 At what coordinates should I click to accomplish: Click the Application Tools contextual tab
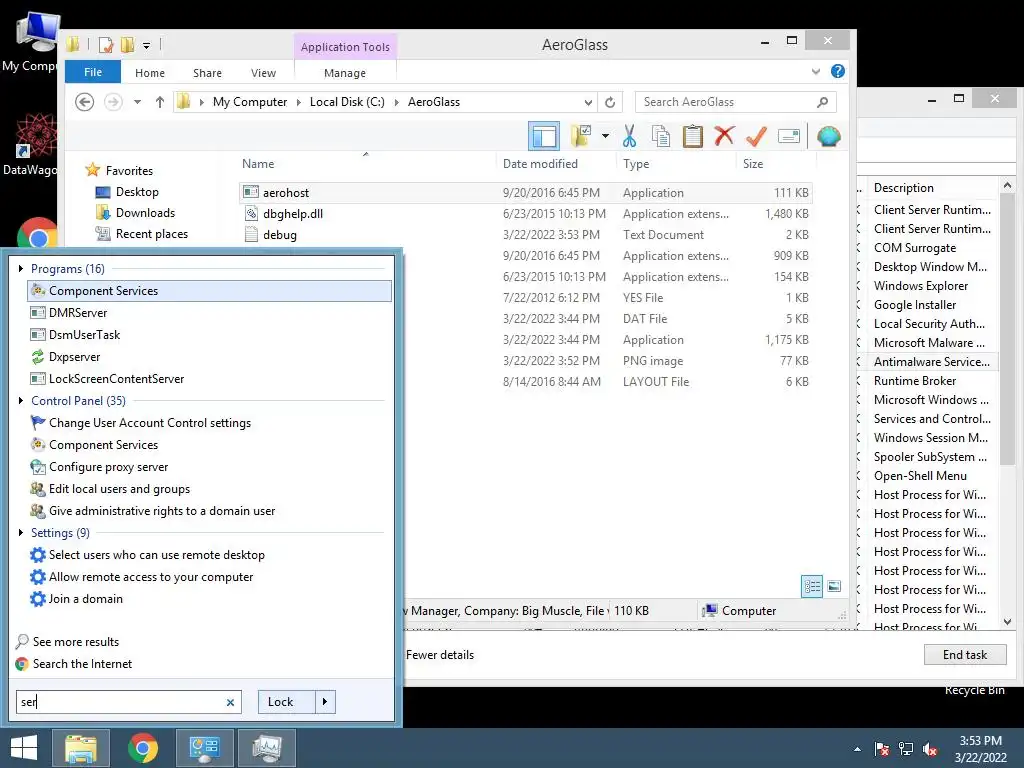coord(345,47)
